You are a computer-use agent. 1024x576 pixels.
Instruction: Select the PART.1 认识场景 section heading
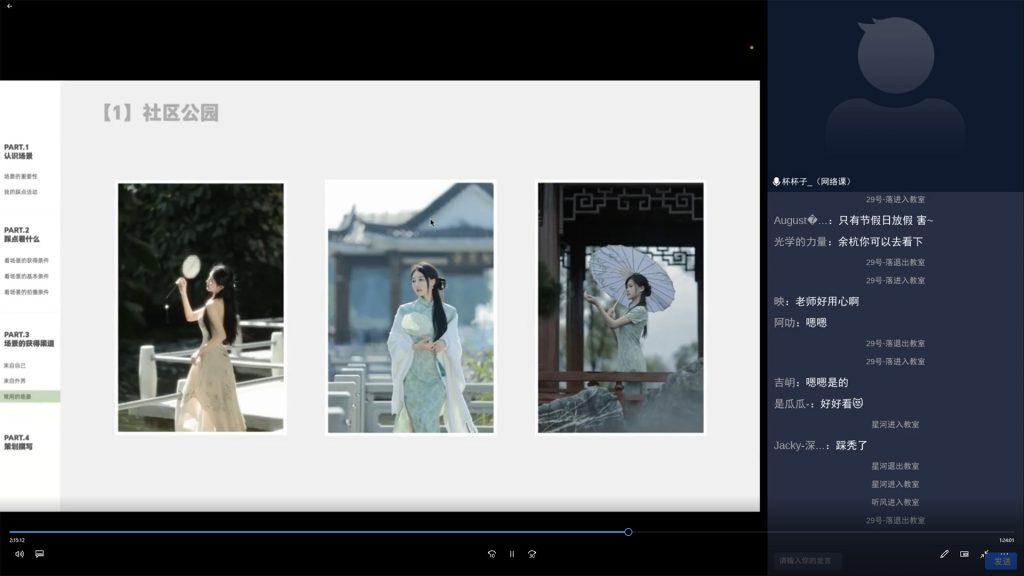[18, 152]
